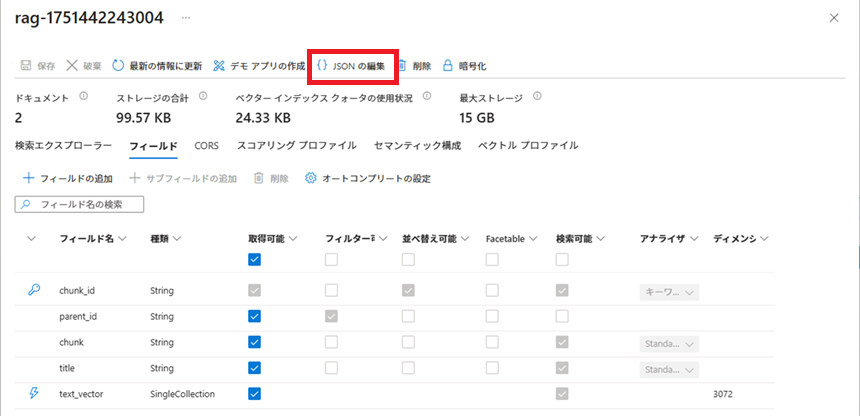The height and width of the screenshot is (416, 860).
Task: Open the セマンティック構成 tab
Action: pos(417,145)
